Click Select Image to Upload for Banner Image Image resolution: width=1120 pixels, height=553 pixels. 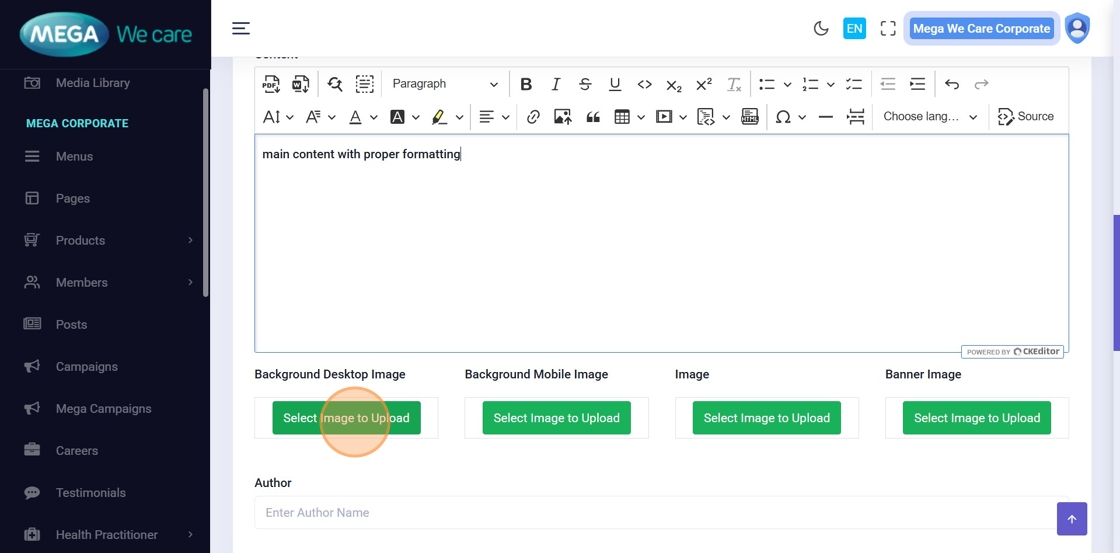tap(977, 418)
